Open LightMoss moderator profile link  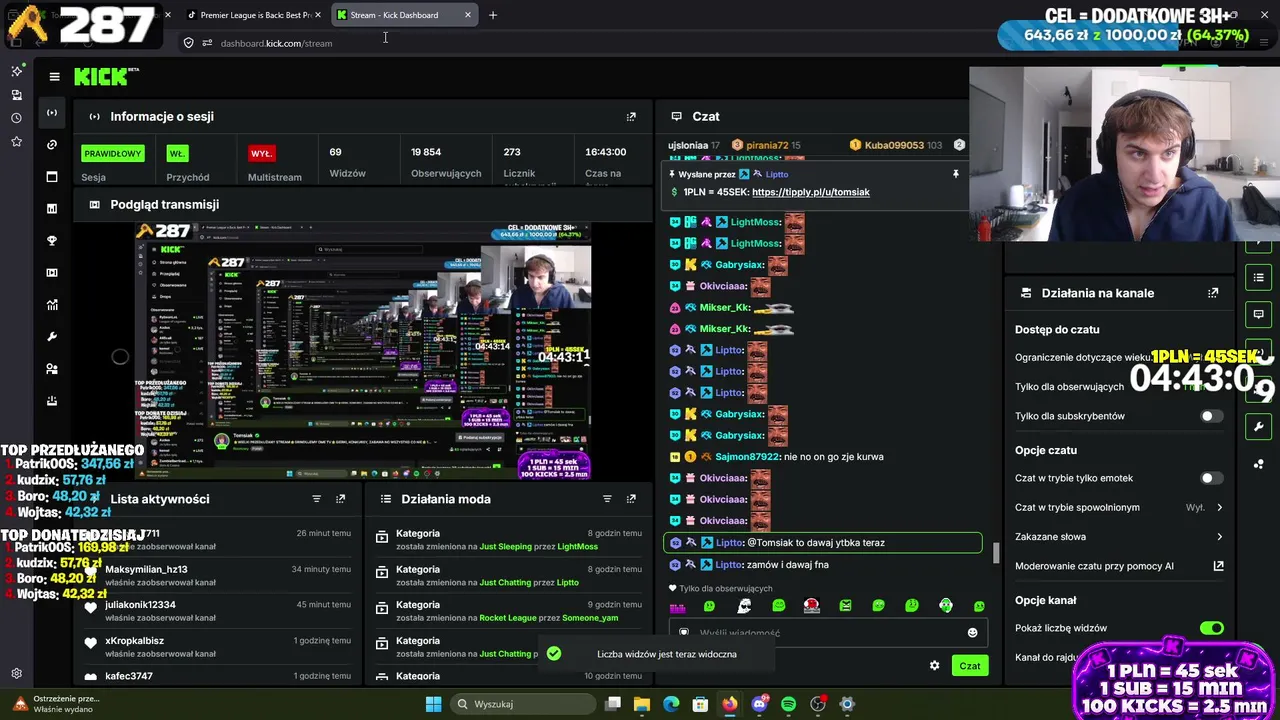tap(578, 547)
